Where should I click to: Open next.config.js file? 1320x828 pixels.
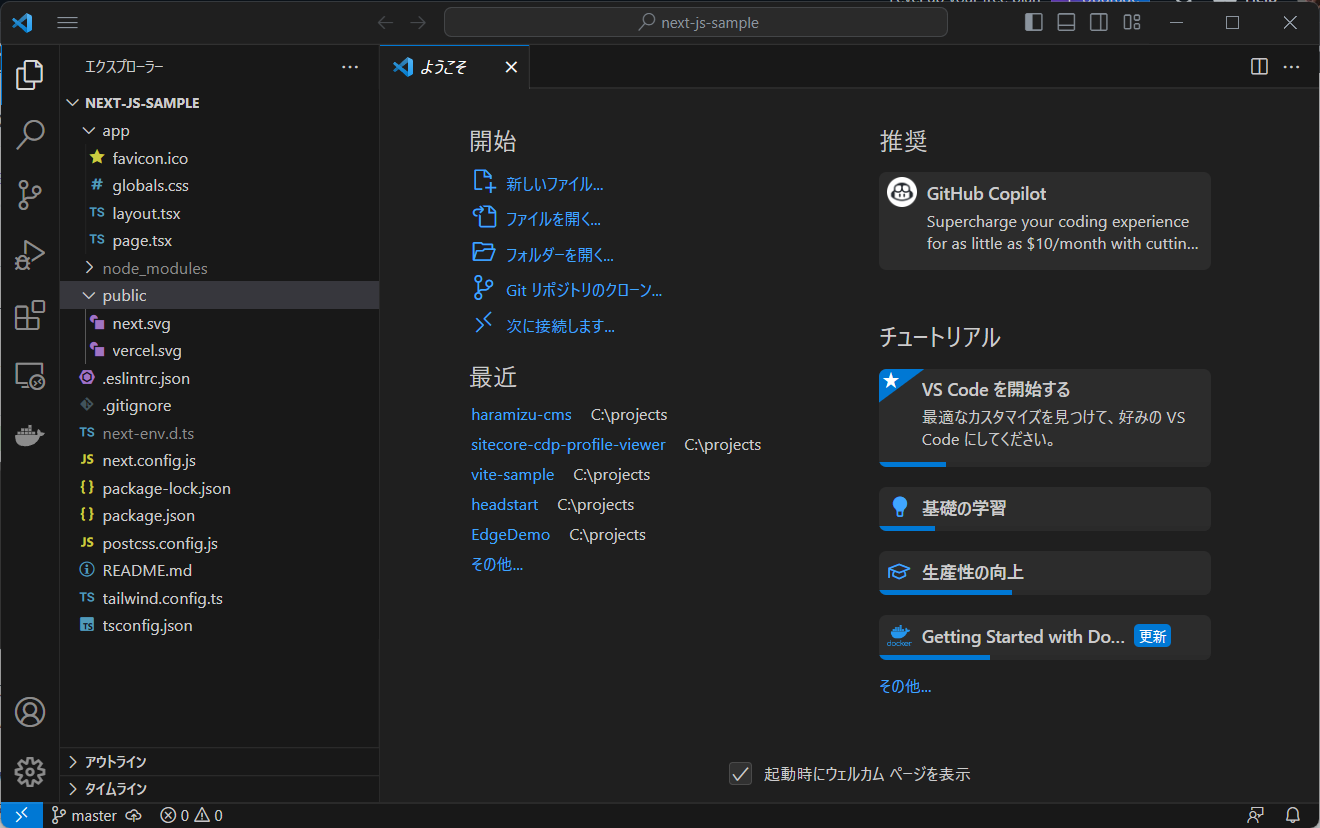219,460
